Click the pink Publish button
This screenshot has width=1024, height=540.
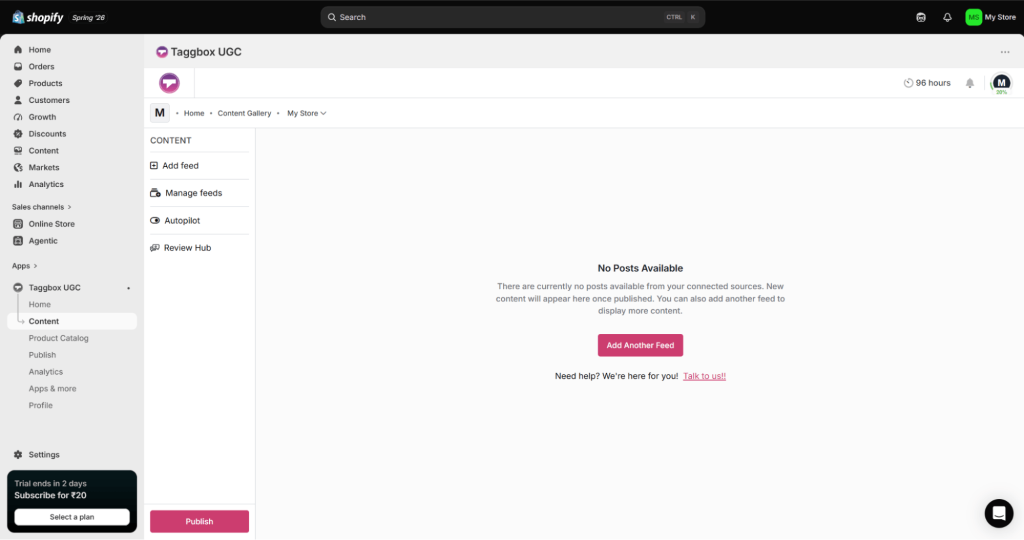(199, 522)
